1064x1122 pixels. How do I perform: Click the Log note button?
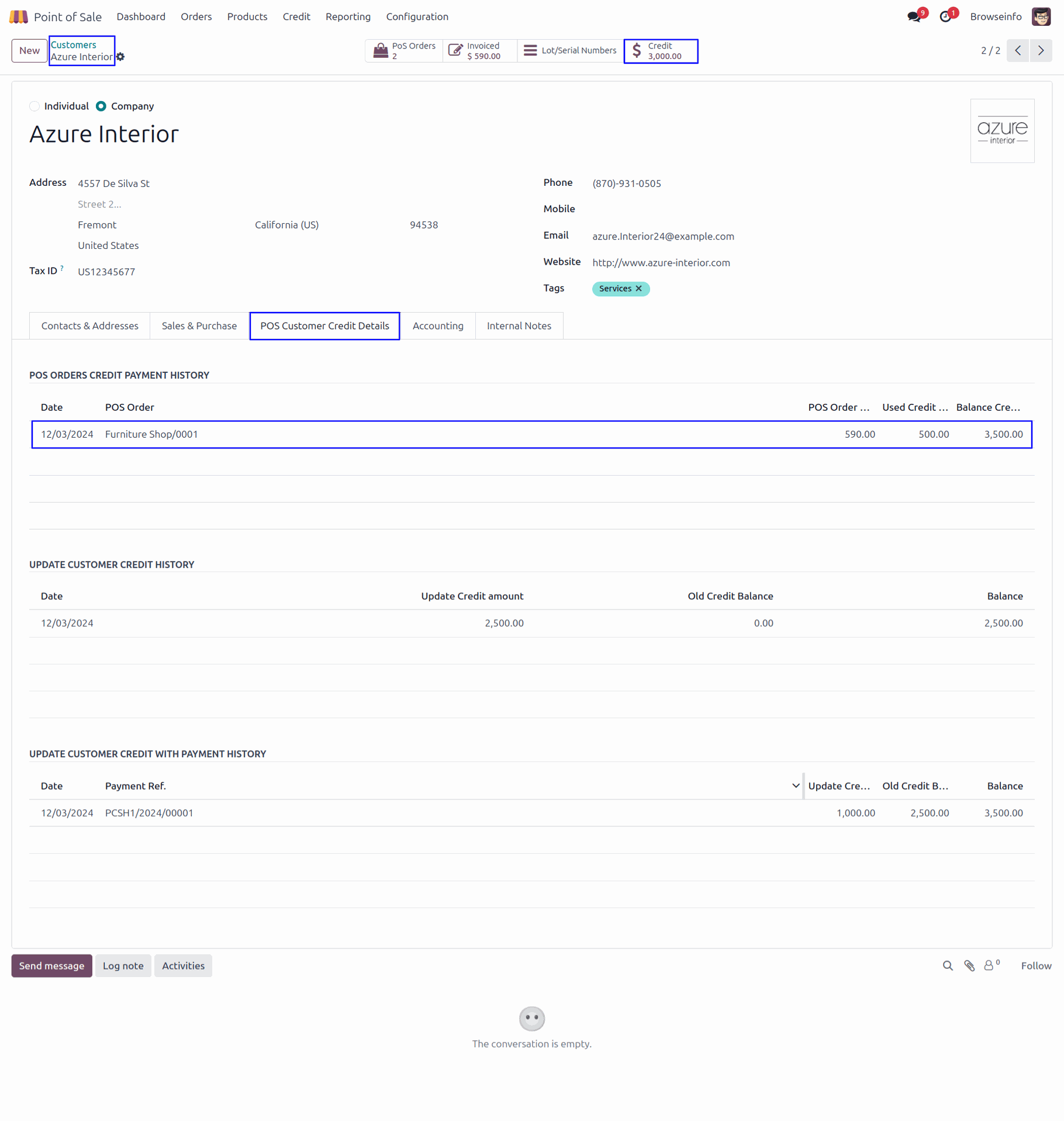(x=123, y=965)
